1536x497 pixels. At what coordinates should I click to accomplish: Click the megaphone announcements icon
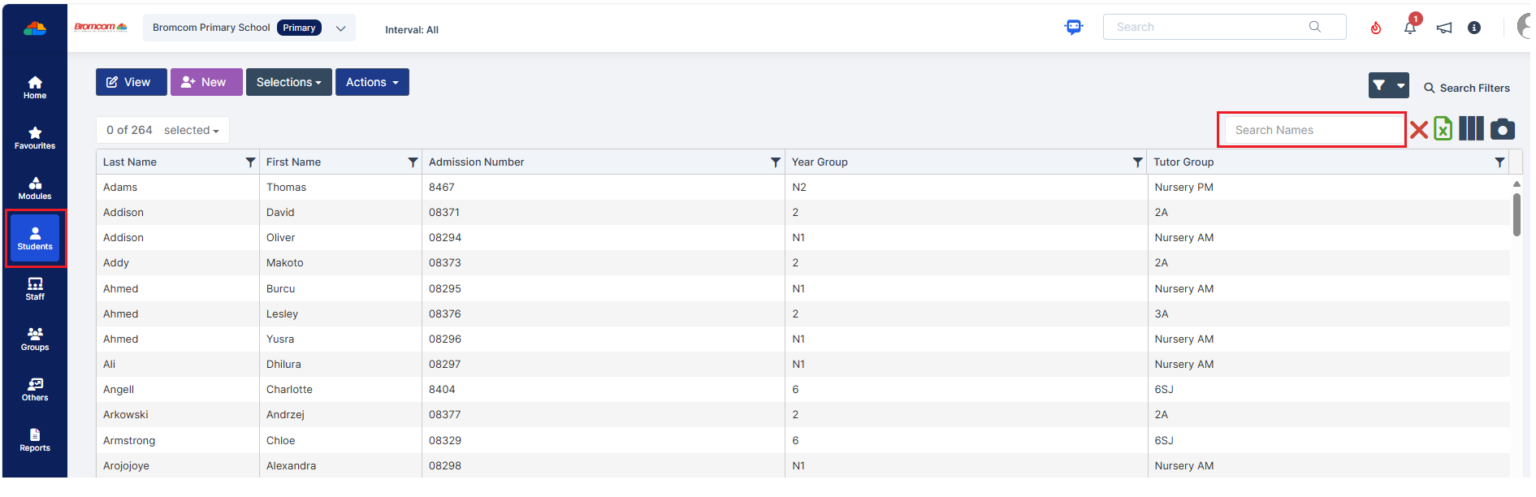point(1444,28)
